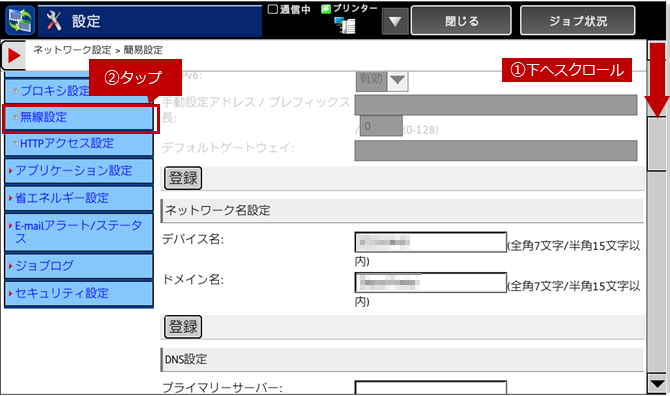This screenshot has width=670, height=396.
Task: Click the DNS設定 section header
Action: coord(402,359)
